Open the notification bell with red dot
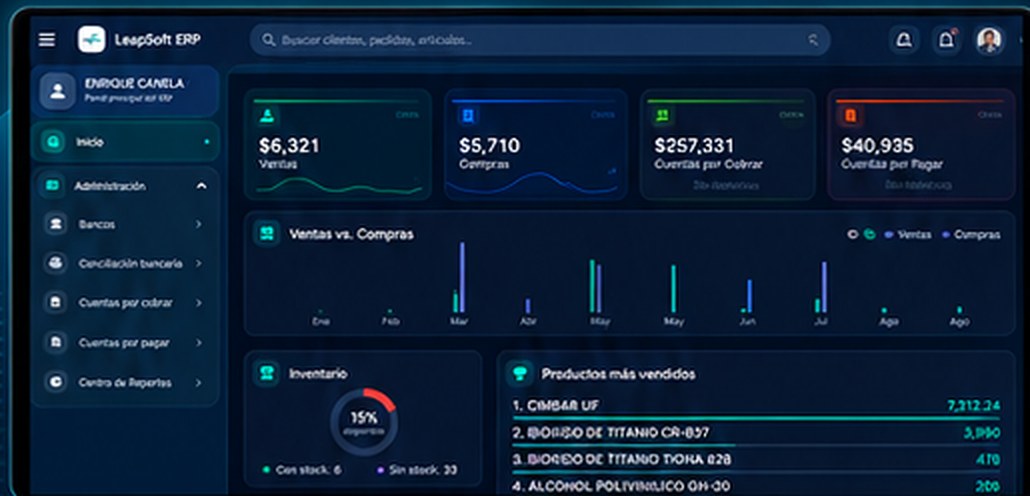Image resolution: width=1030 pixels, height=496 pixels. click(946, 40)
